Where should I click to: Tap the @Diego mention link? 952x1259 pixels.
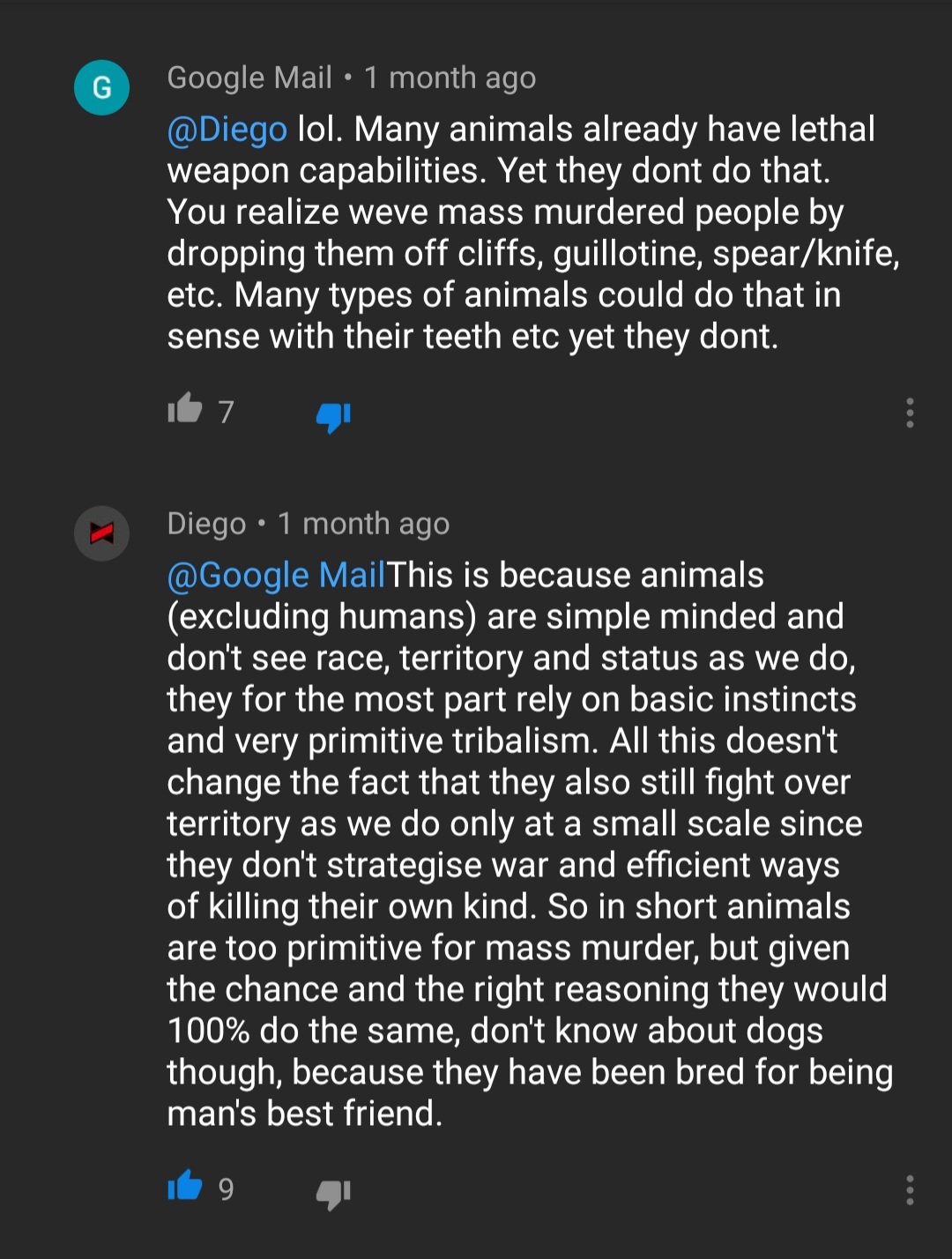click(x=227, y=130)
